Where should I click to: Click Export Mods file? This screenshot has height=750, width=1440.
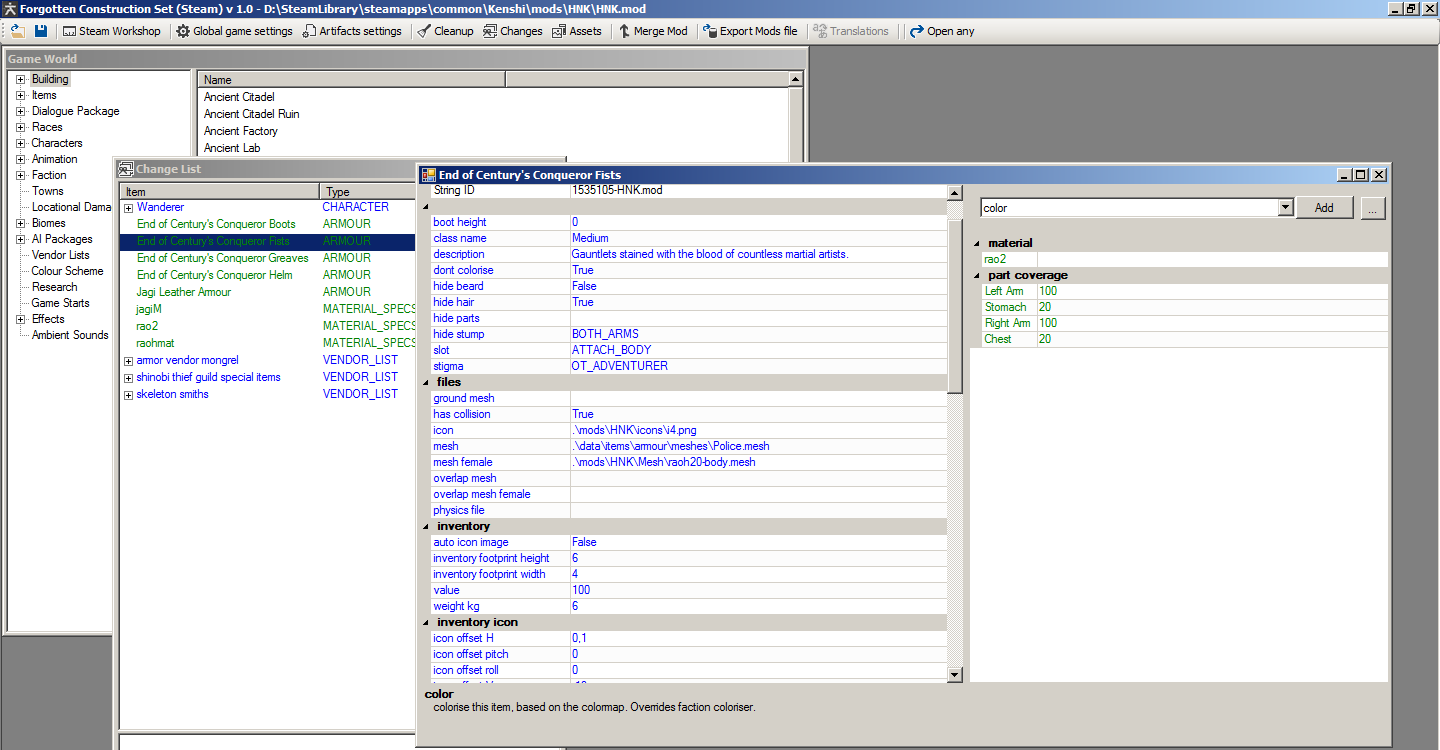[750, 31]
